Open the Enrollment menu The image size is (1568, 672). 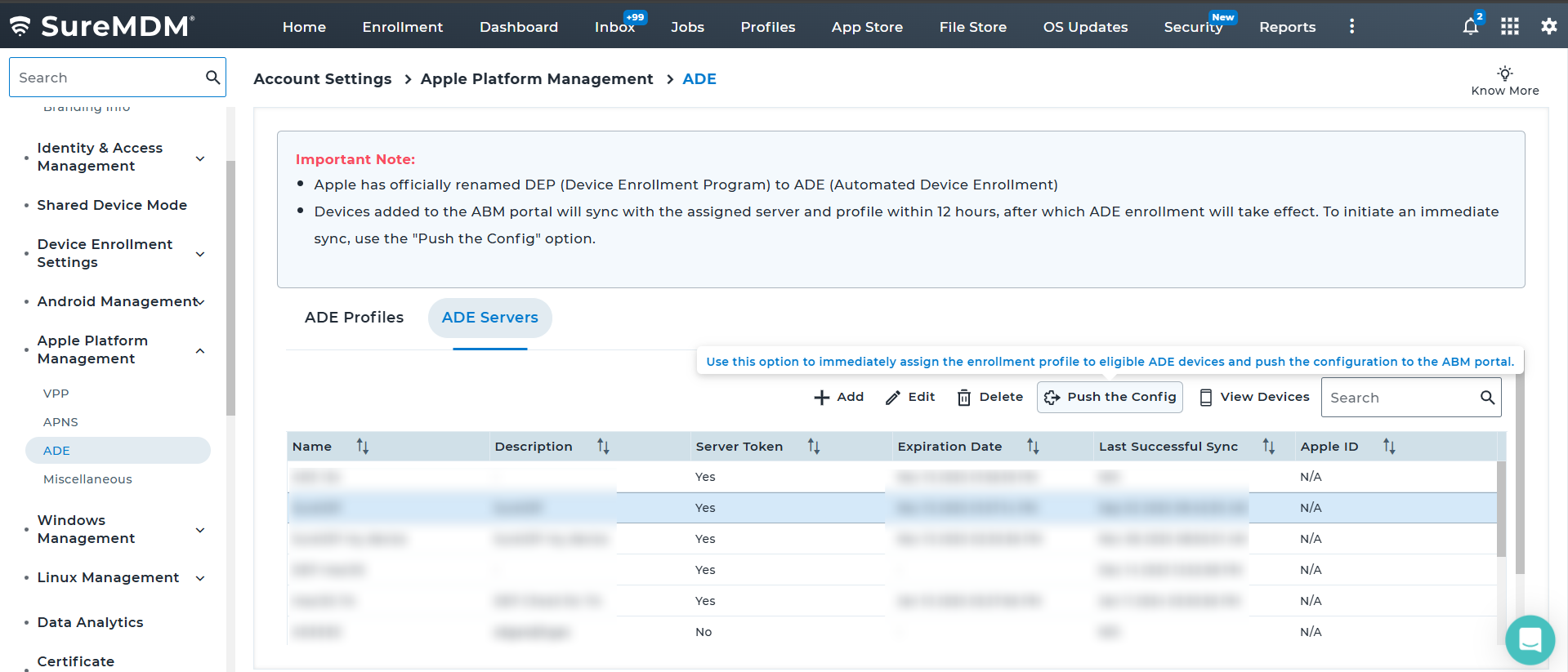(x=402, y=27)
